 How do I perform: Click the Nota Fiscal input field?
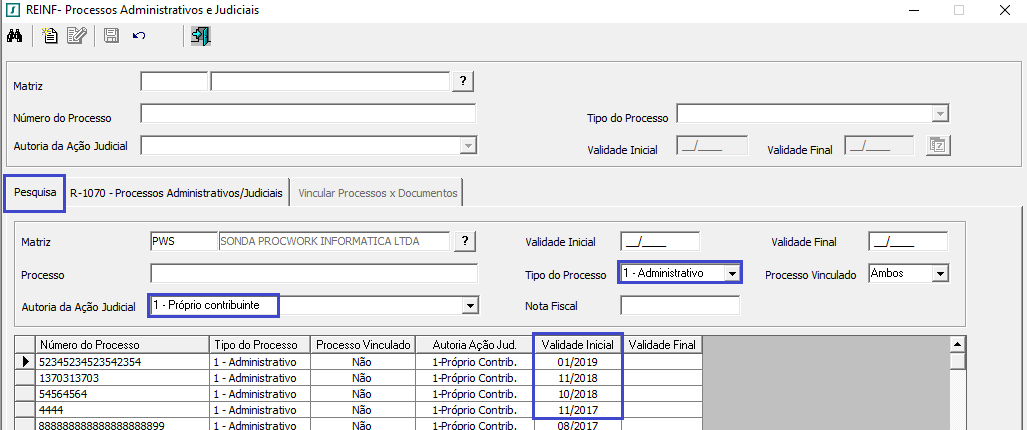(x=679, y=305)
